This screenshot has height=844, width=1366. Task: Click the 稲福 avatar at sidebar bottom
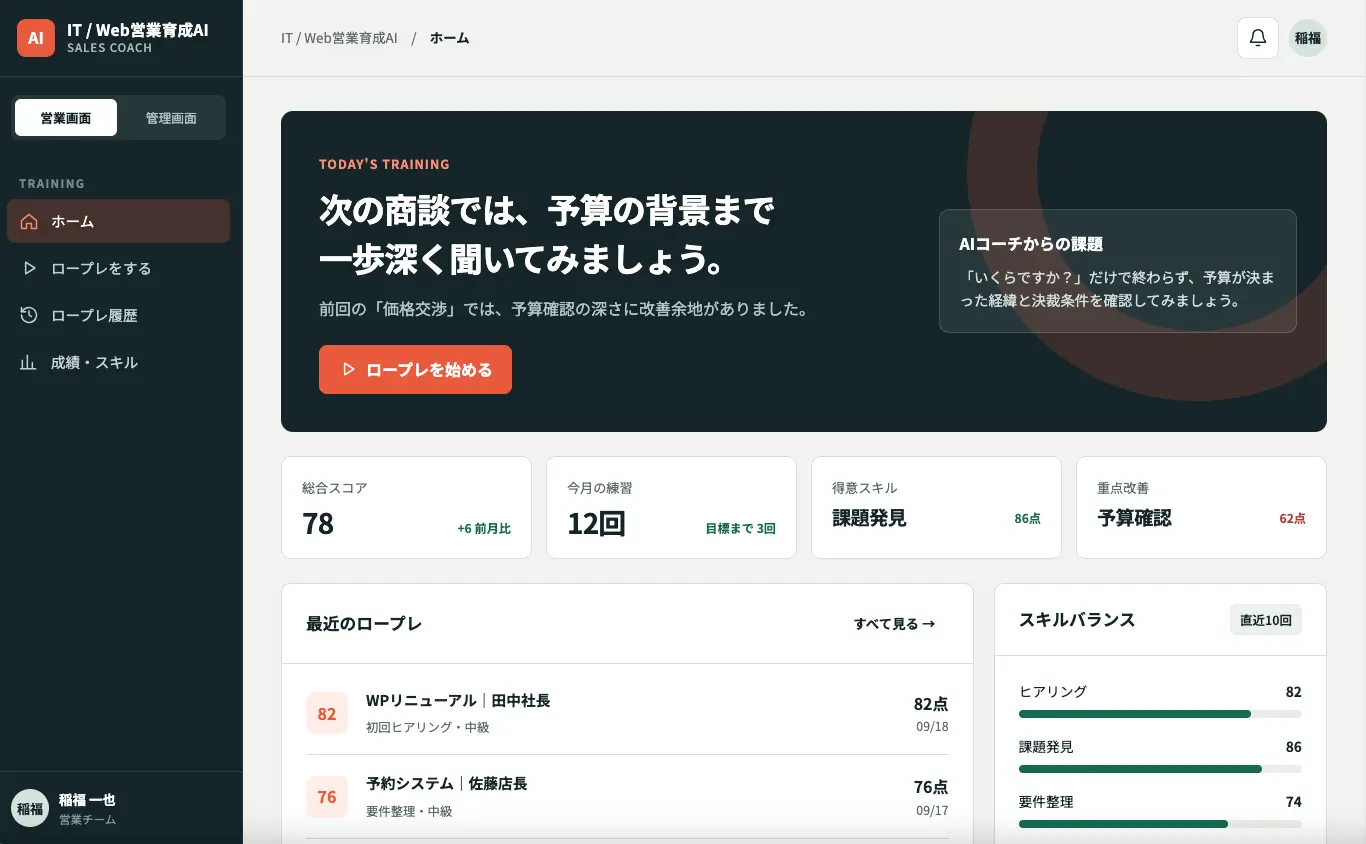click(x=30, y=808)
